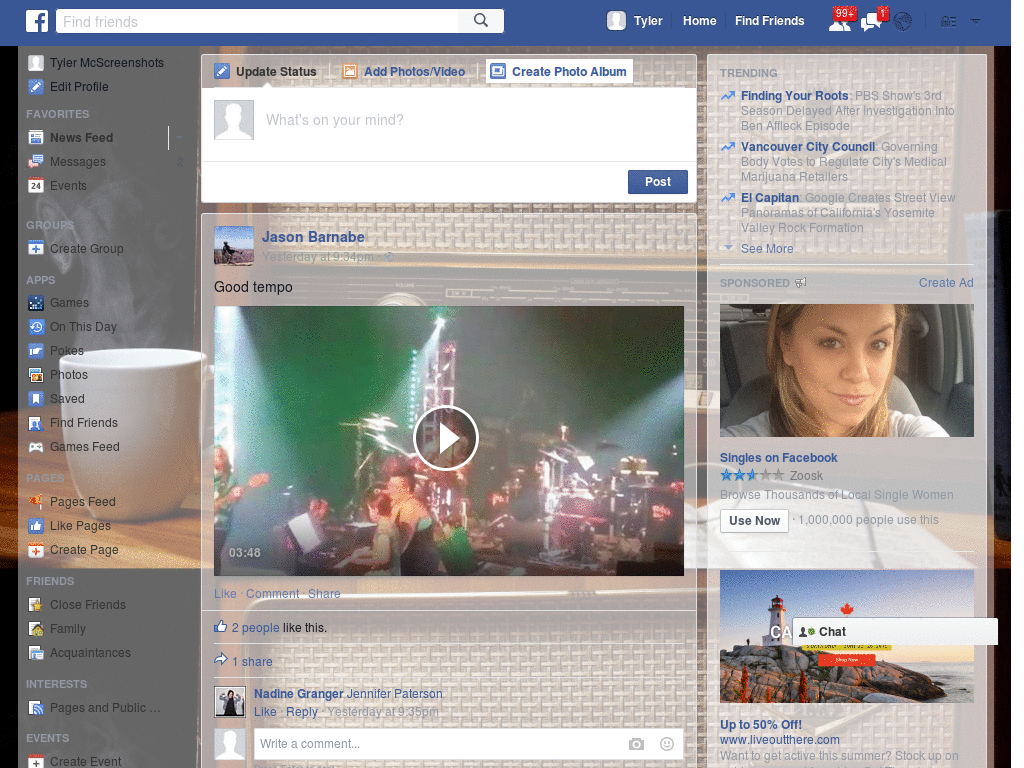Open the Jennifer Paterson mention
This screenshot has width=1024, height=768.
[x=394, y=694]
